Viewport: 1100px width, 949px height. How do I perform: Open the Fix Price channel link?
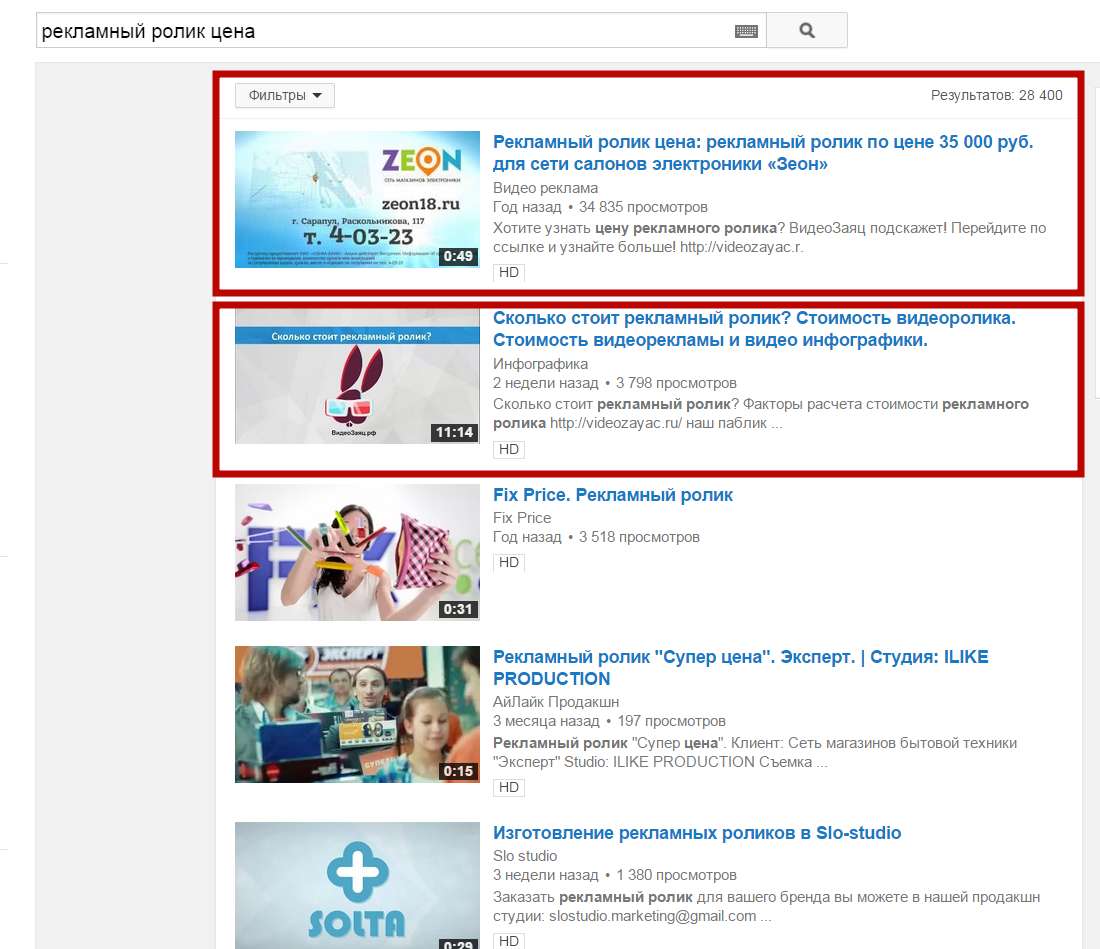[x=522, y=518]
